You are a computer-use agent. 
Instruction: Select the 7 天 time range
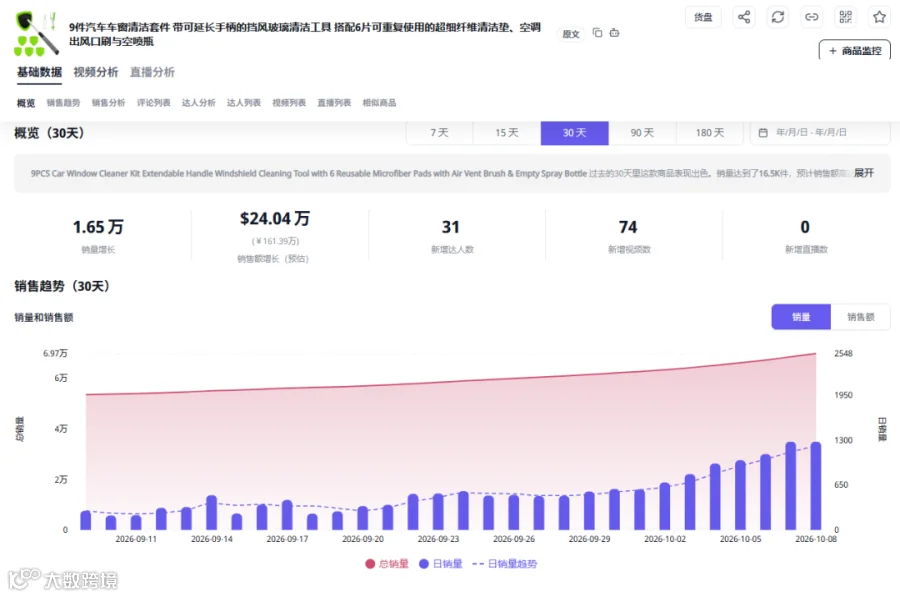439,133
